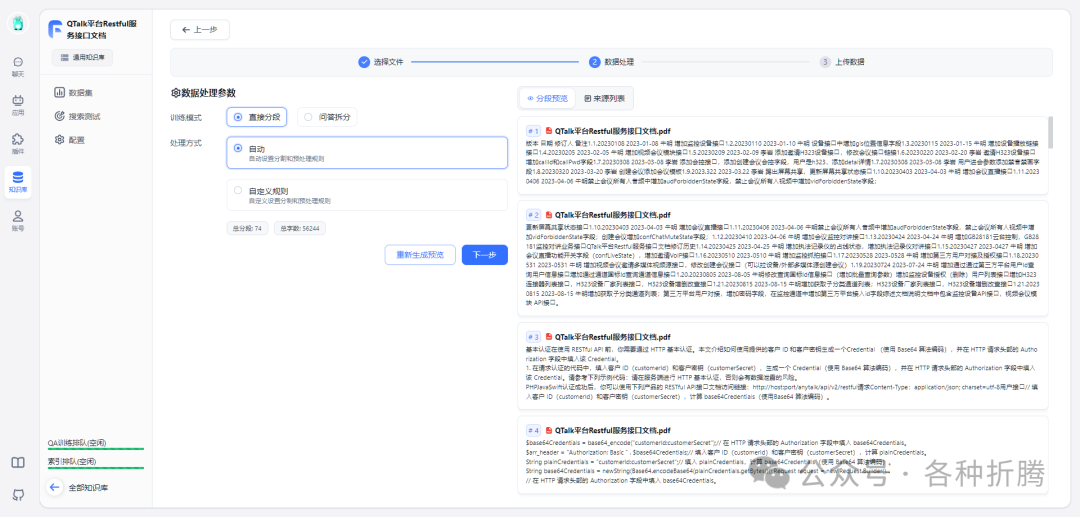Click the QA训练排队(空闲) status
The height and width of the screenshot is (517, 1080).
click(96, 443)
